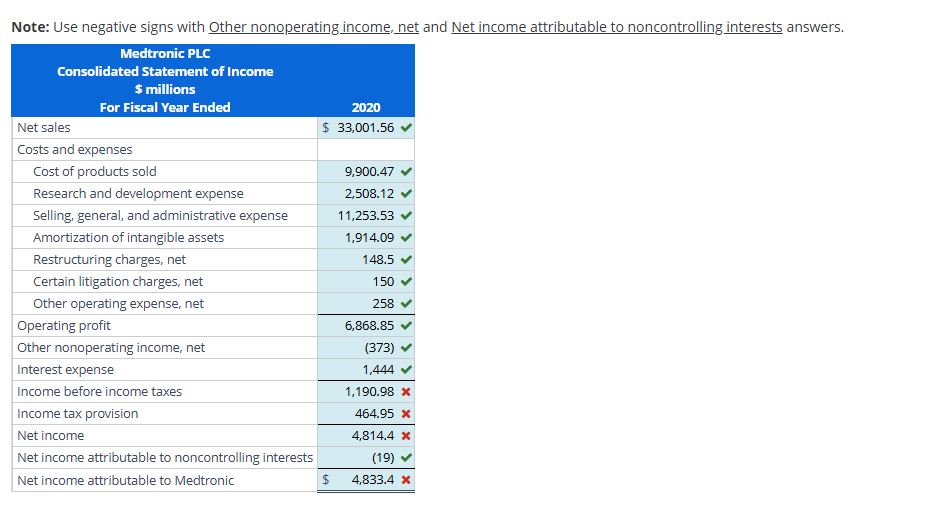This screenshot has width=950, height=506.
Task: Click the 'Costs and expenses' row label
Action: [x=75, y=150]
